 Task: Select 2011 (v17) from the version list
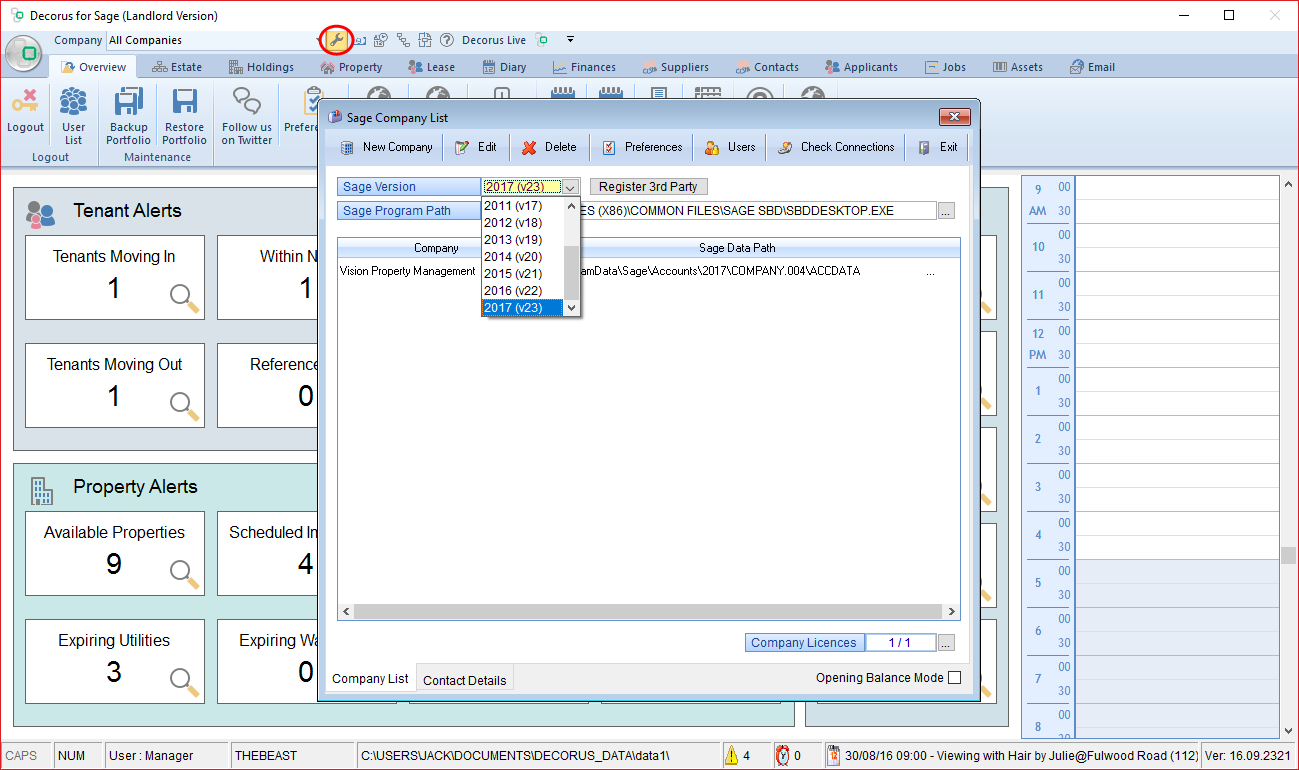pos(523,206)
